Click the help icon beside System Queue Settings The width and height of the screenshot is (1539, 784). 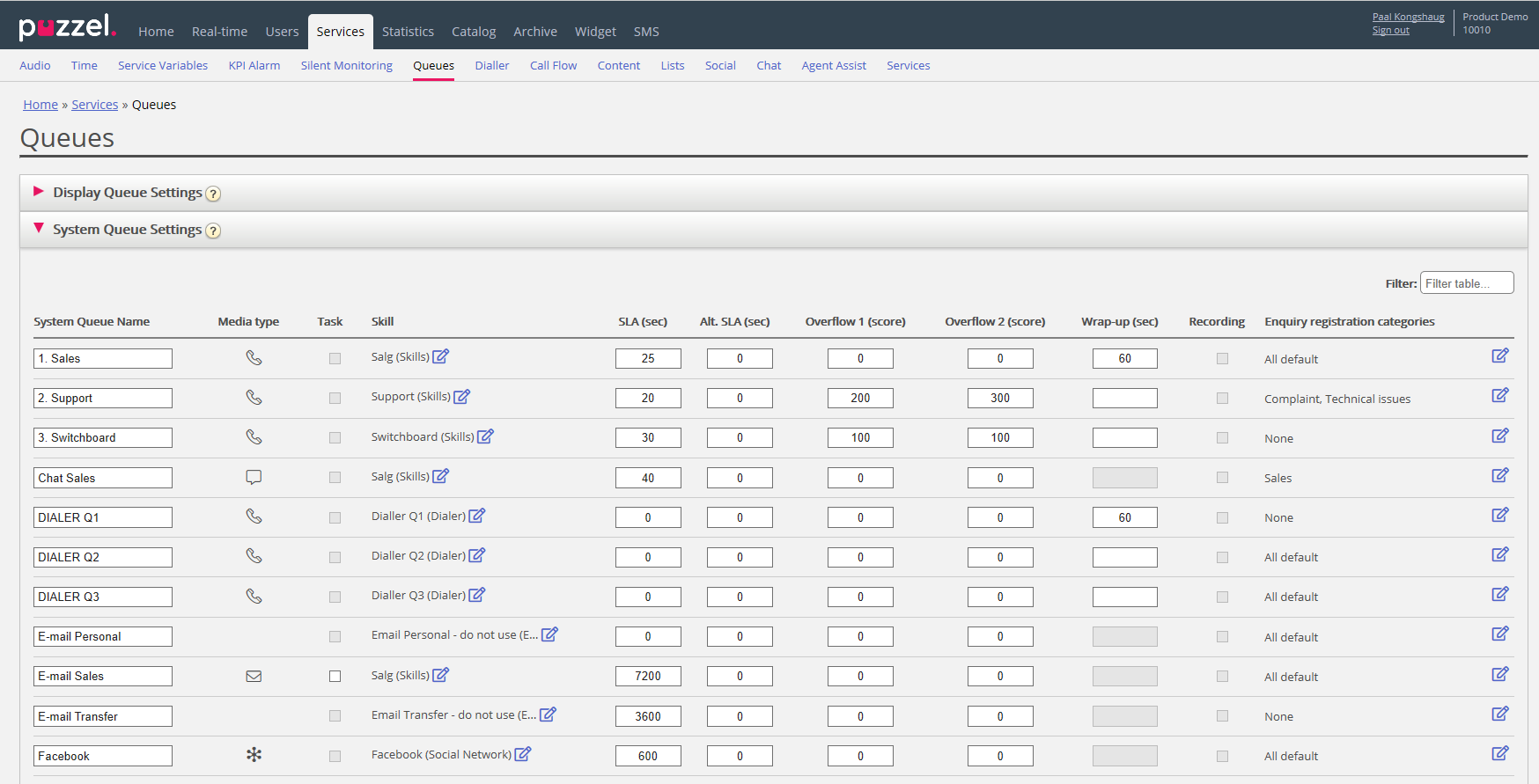[x=213, y=231]
